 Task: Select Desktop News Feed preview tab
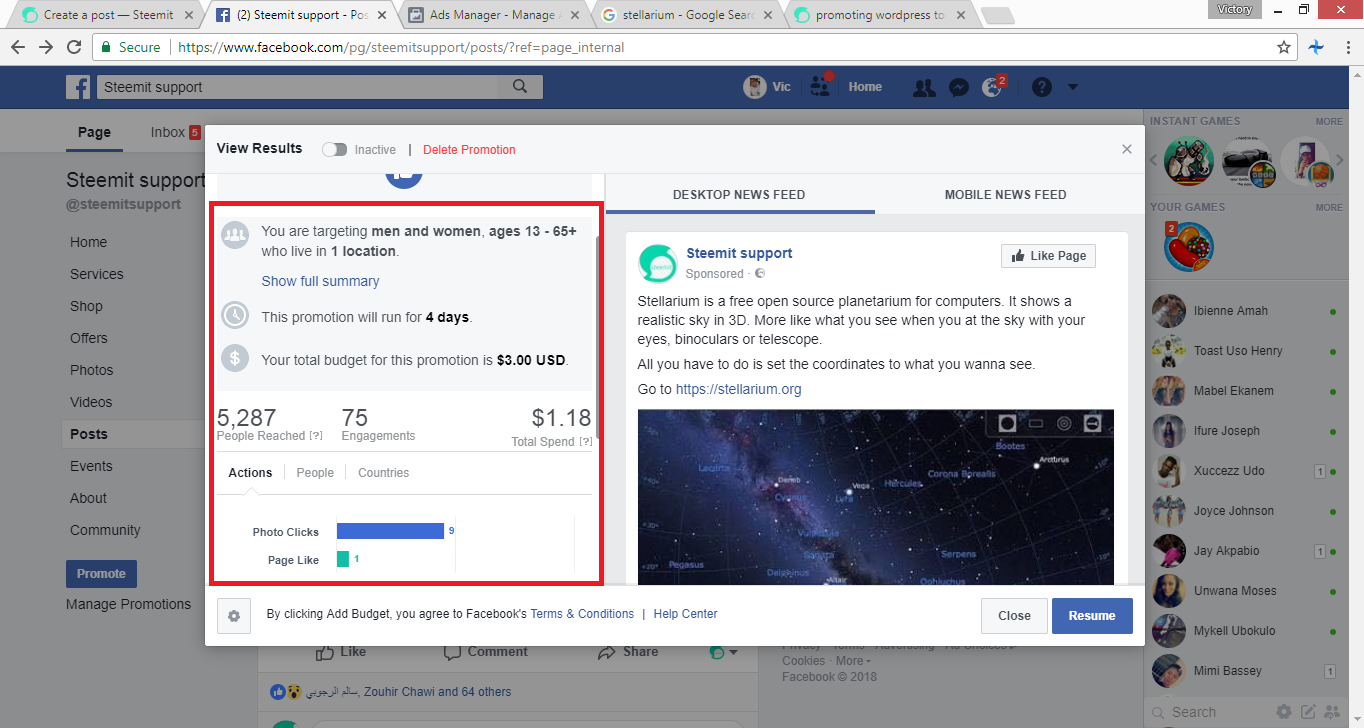(x=739, y=195)
